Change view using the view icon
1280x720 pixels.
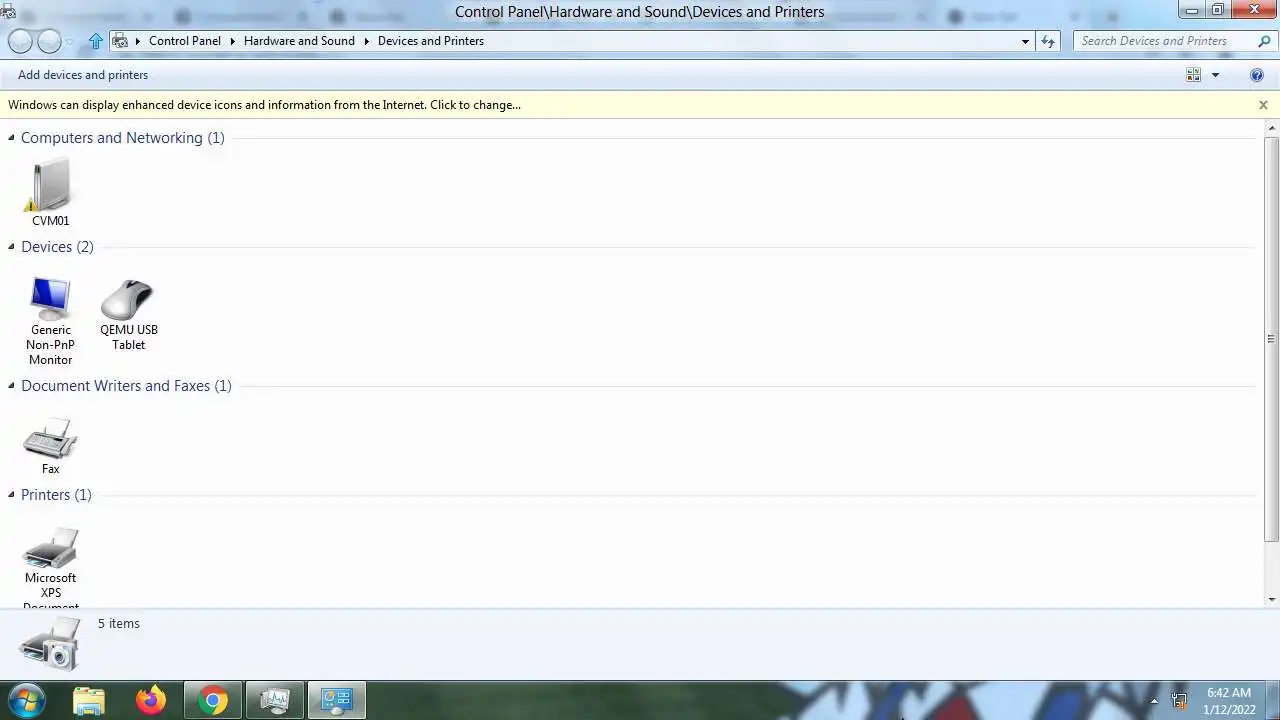coord(1193,75)
